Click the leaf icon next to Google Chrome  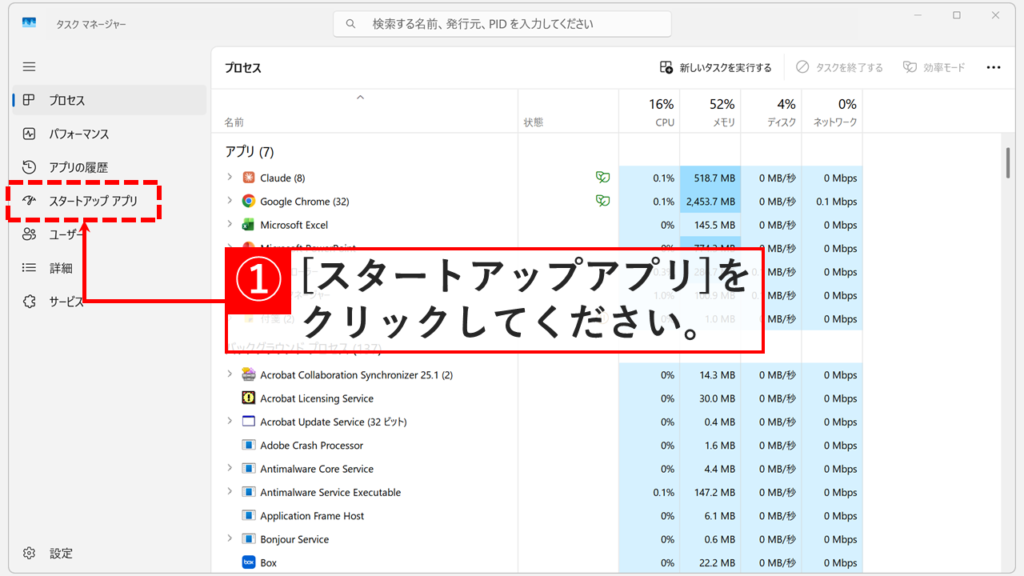tap(604, 200)
